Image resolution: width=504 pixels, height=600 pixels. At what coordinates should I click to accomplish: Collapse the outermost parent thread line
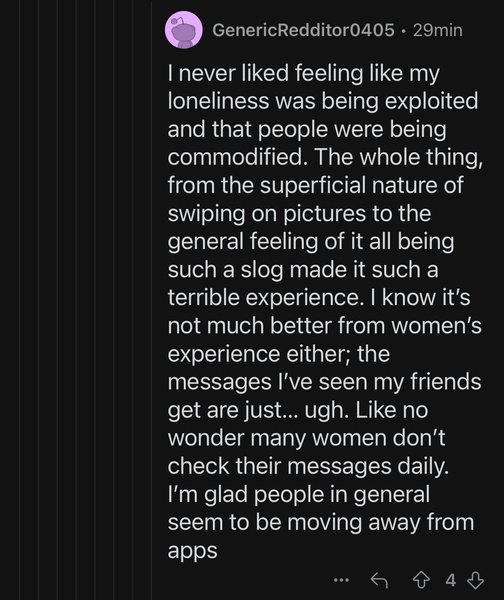tap(20, 300)
